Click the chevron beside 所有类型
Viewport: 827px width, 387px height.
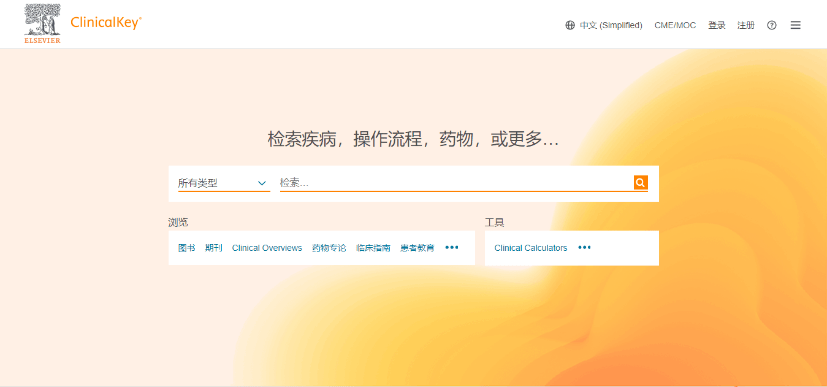262,183
